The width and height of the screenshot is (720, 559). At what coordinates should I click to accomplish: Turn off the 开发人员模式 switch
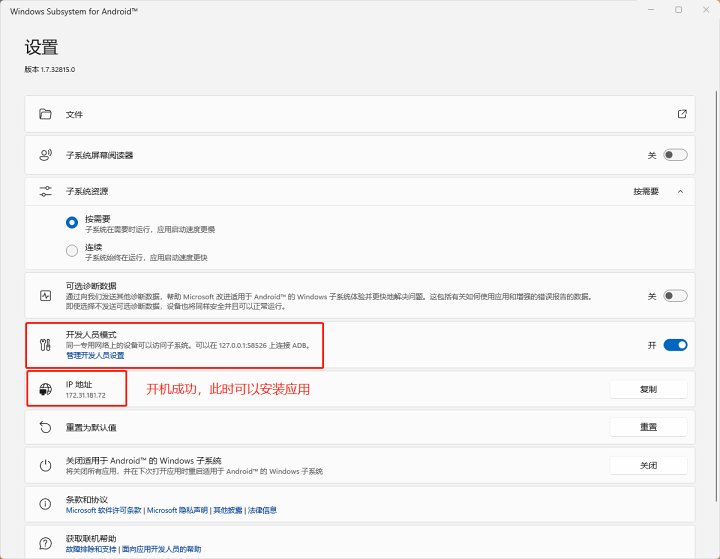click(675, 345)
